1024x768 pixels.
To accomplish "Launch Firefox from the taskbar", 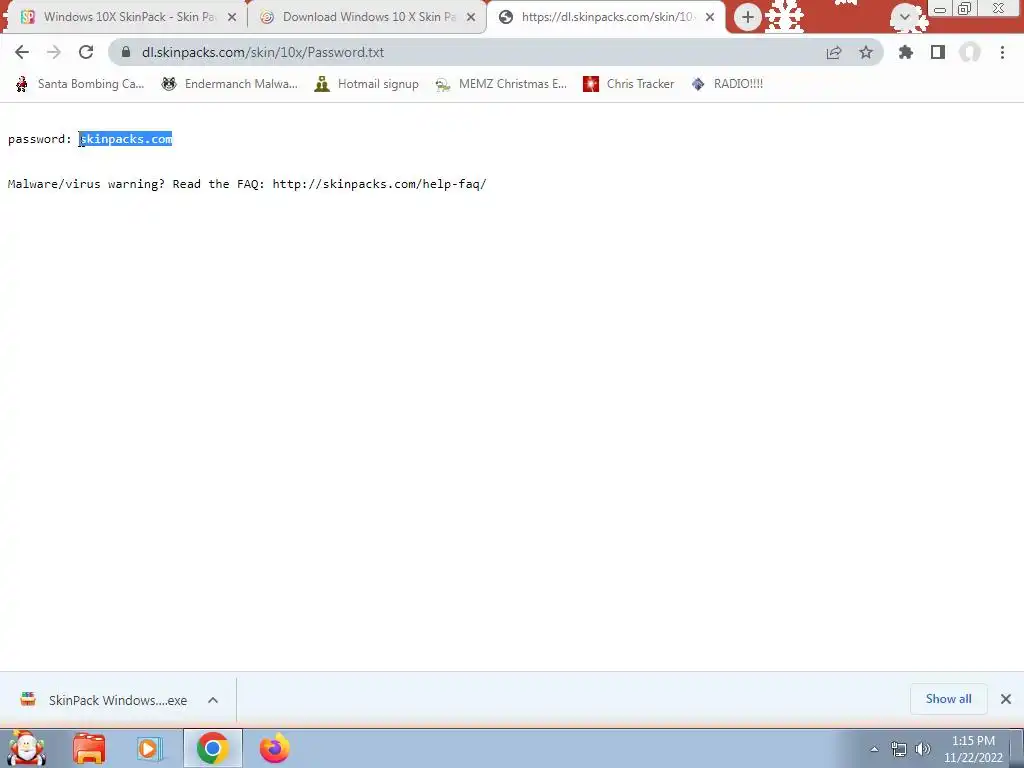I will coord(274,748).
